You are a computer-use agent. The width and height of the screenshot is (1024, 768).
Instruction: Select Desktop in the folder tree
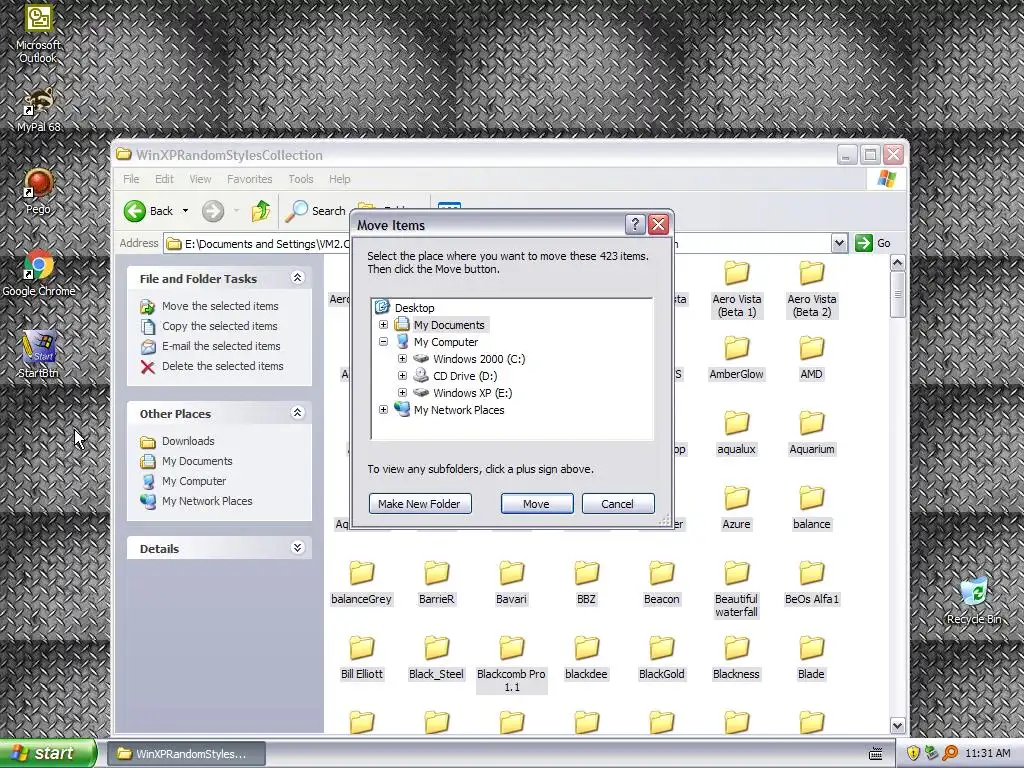tap(414, 308)
